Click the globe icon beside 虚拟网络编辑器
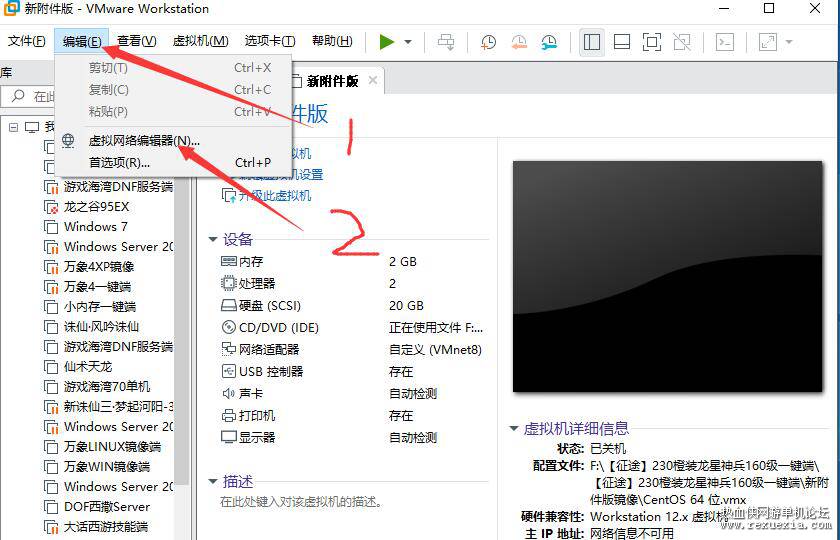The width and height of the screenshot is (840, 540). click(68, 140)
